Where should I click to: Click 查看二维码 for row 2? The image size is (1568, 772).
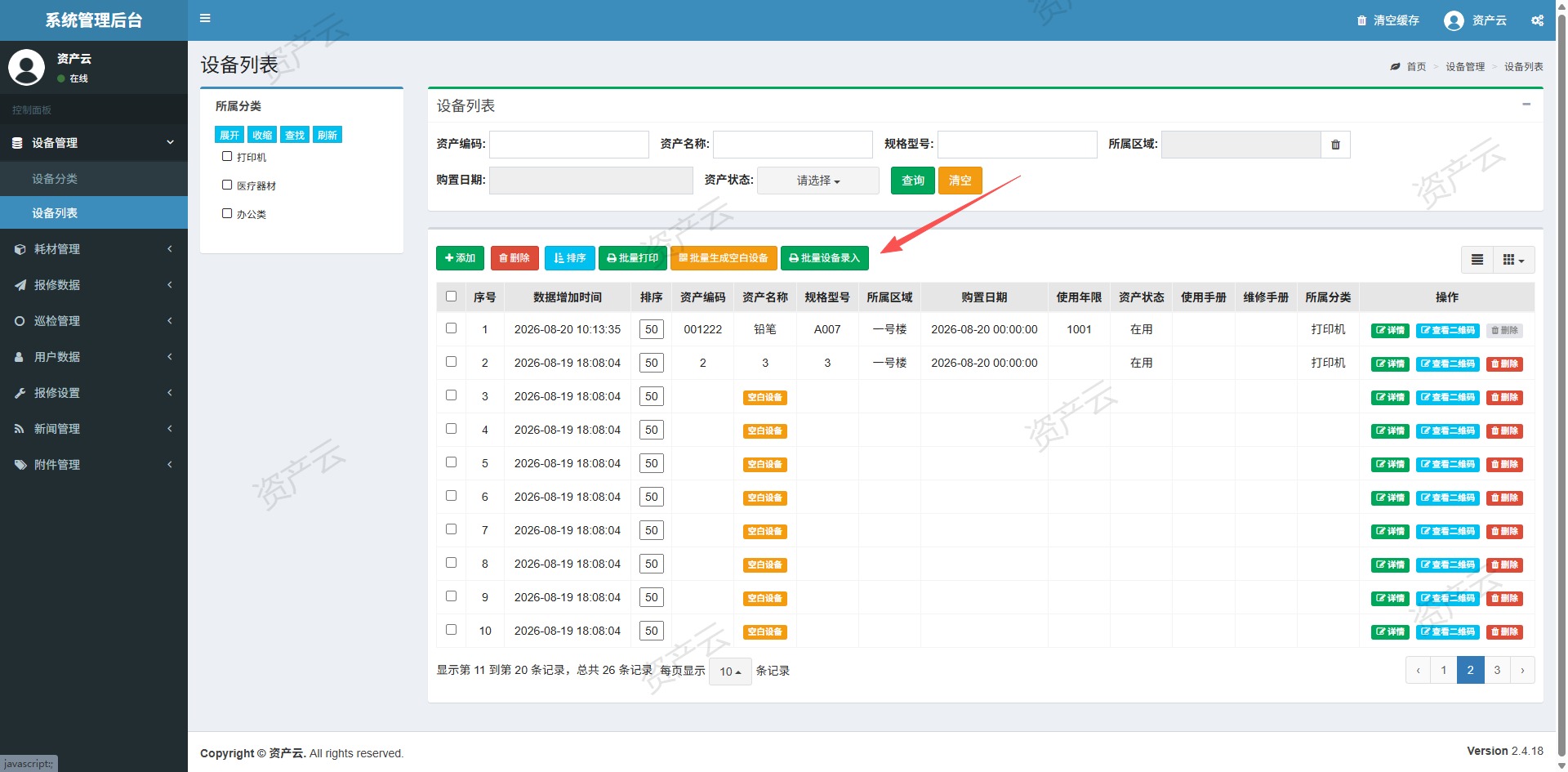point(1448,364)
